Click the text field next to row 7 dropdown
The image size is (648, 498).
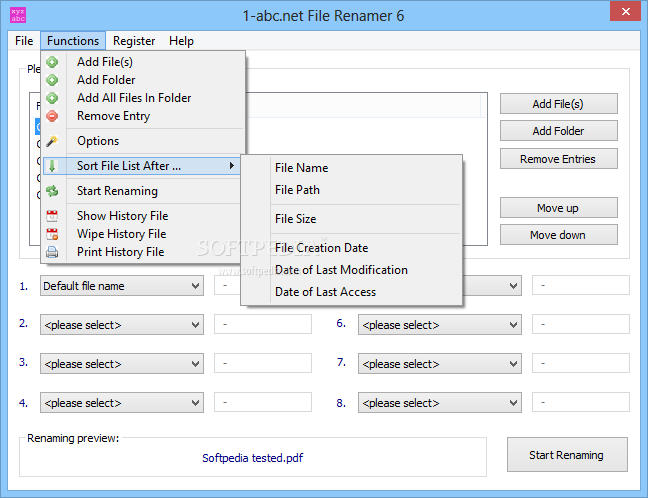pyautogui.click(x=581, y=363)
